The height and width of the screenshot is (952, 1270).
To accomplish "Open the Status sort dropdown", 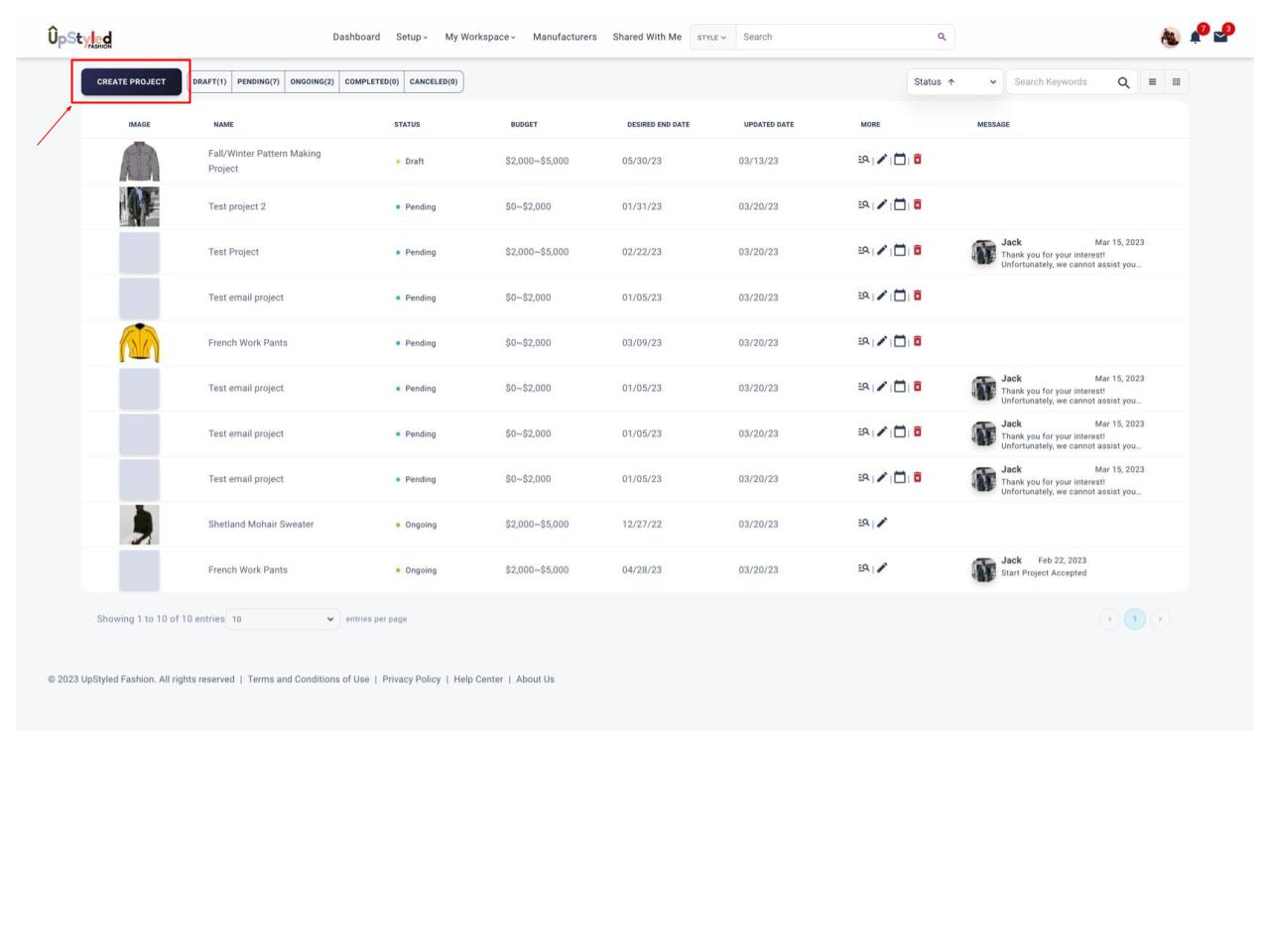I will click(x=954, y=82).
